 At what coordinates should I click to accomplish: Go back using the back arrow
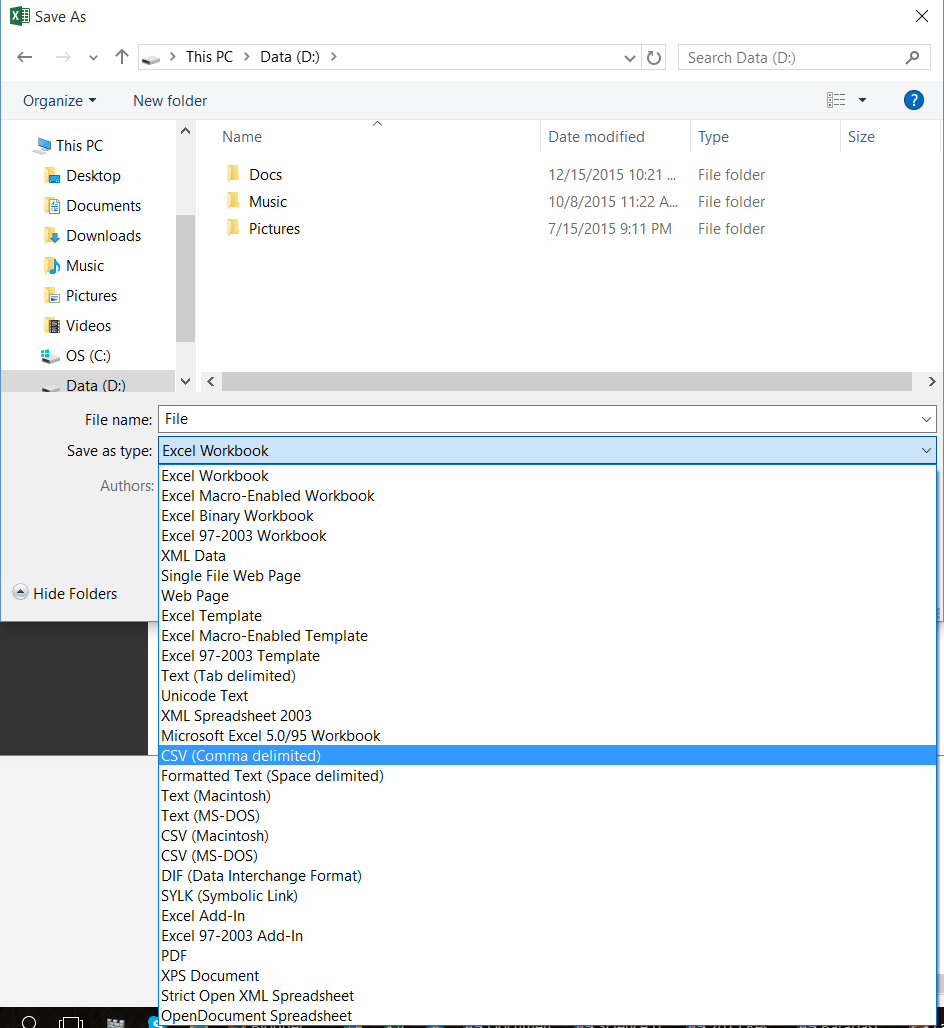pyautogui.click(x=25, y=57)
